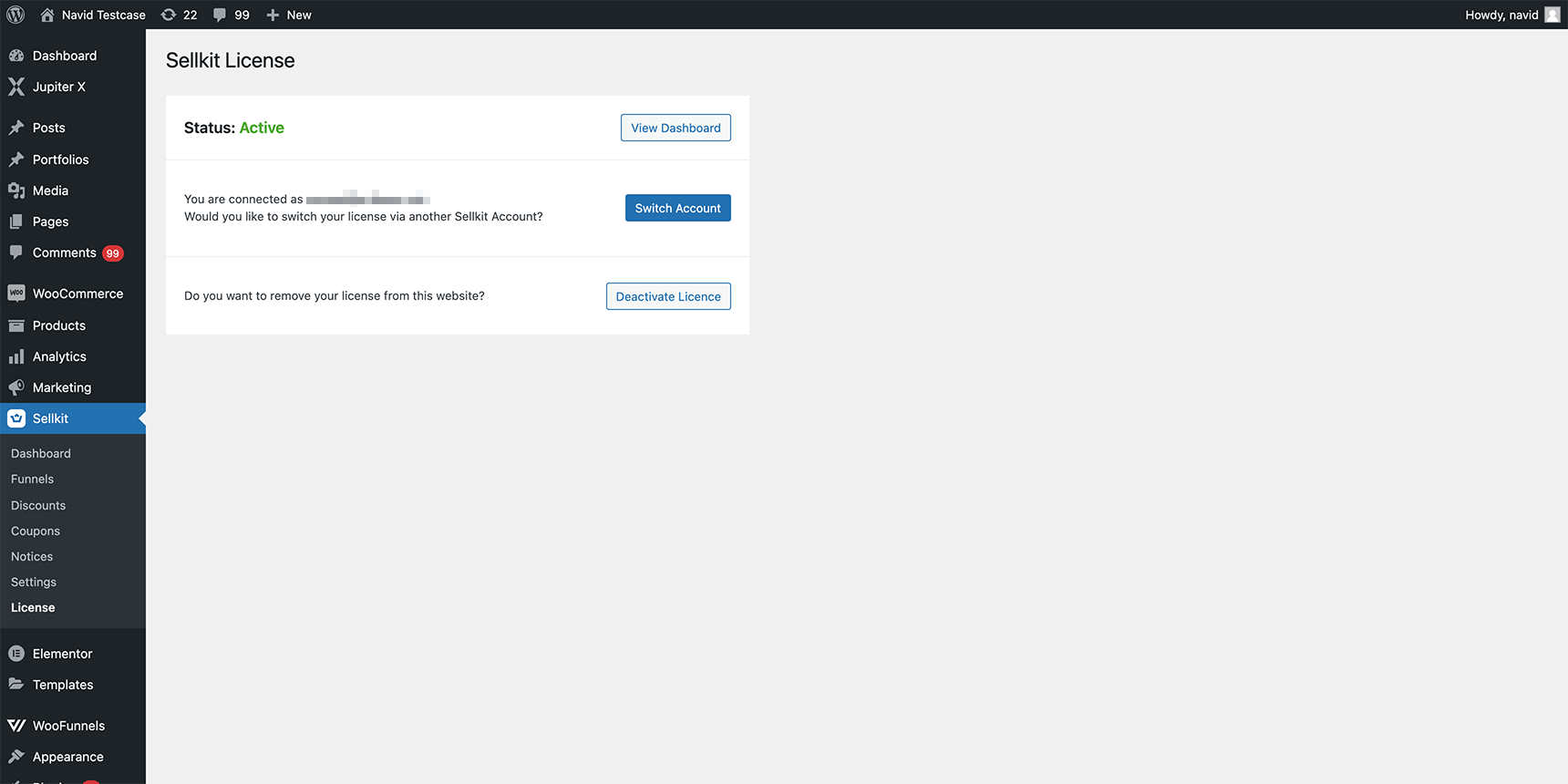The width and height of the screenshot is (1568, 784).
Task: Open the WooFunnels menu label
Action: (x=69, y=726)
